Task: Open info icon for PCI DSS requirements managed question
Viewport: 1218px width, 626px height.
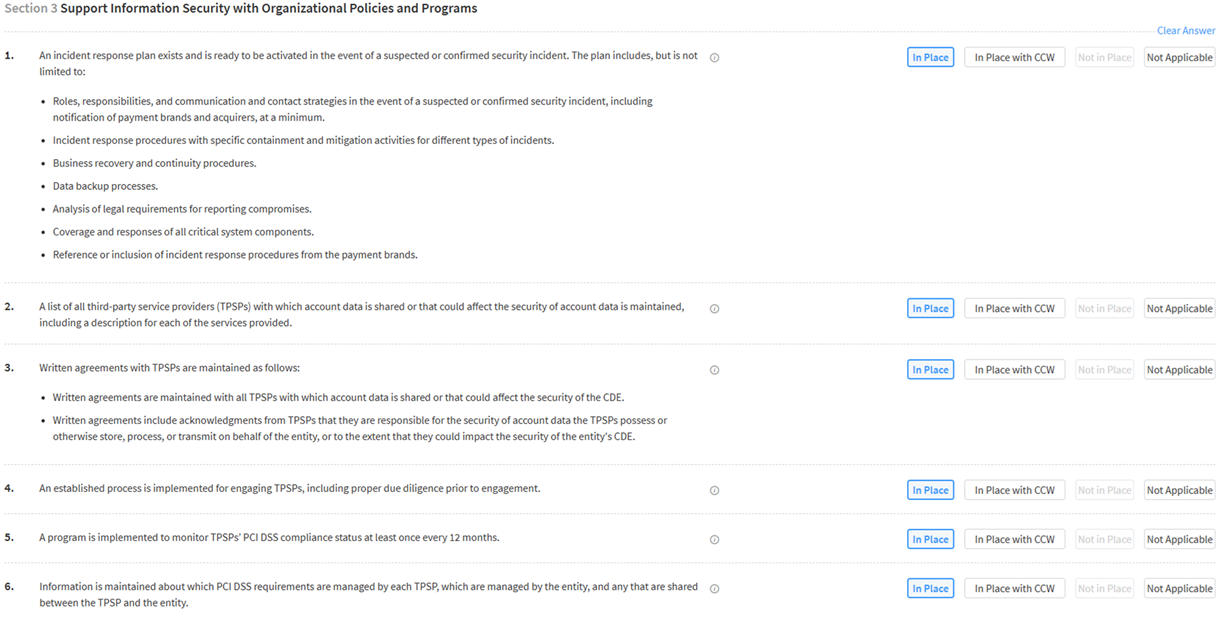Action: coord(714,589)
